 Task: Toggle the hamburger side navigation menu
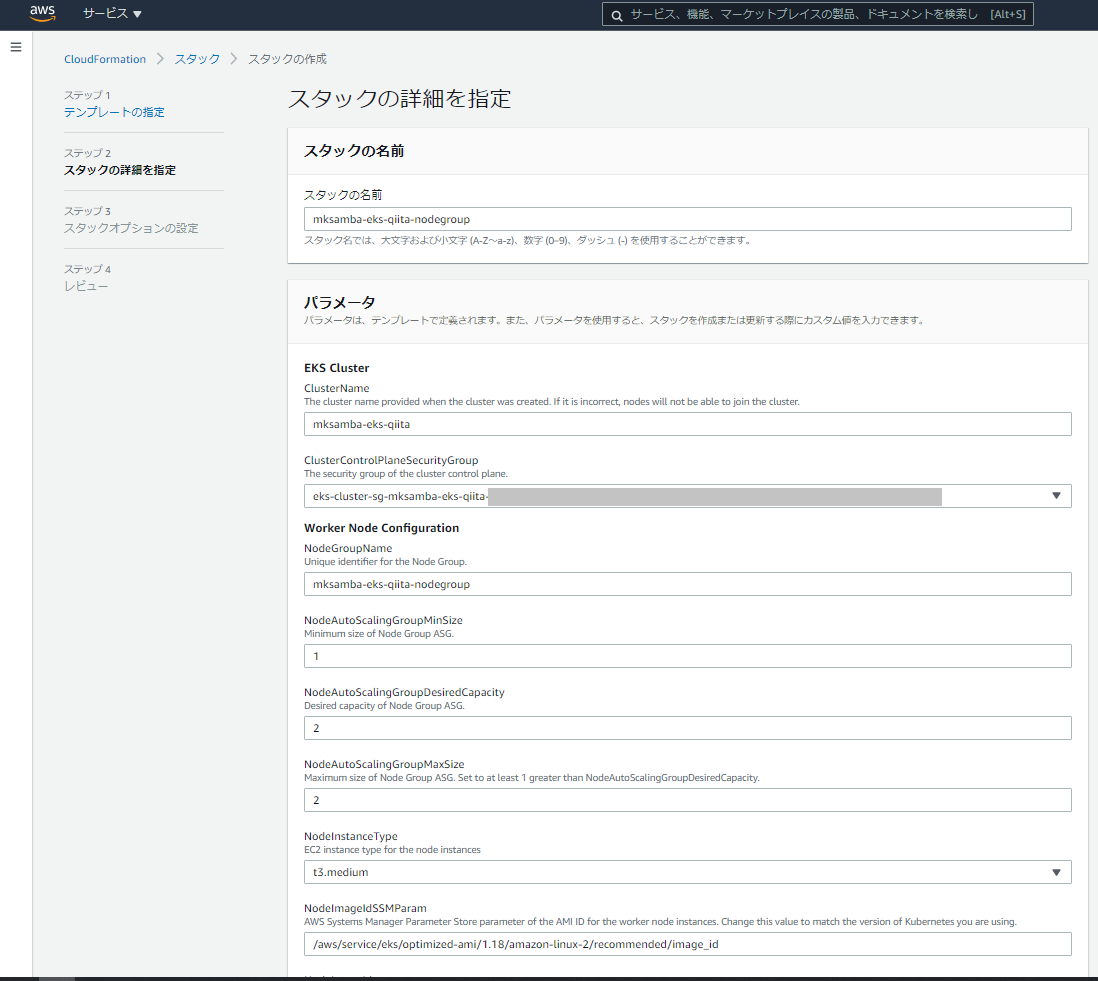[x=16, y=47]
